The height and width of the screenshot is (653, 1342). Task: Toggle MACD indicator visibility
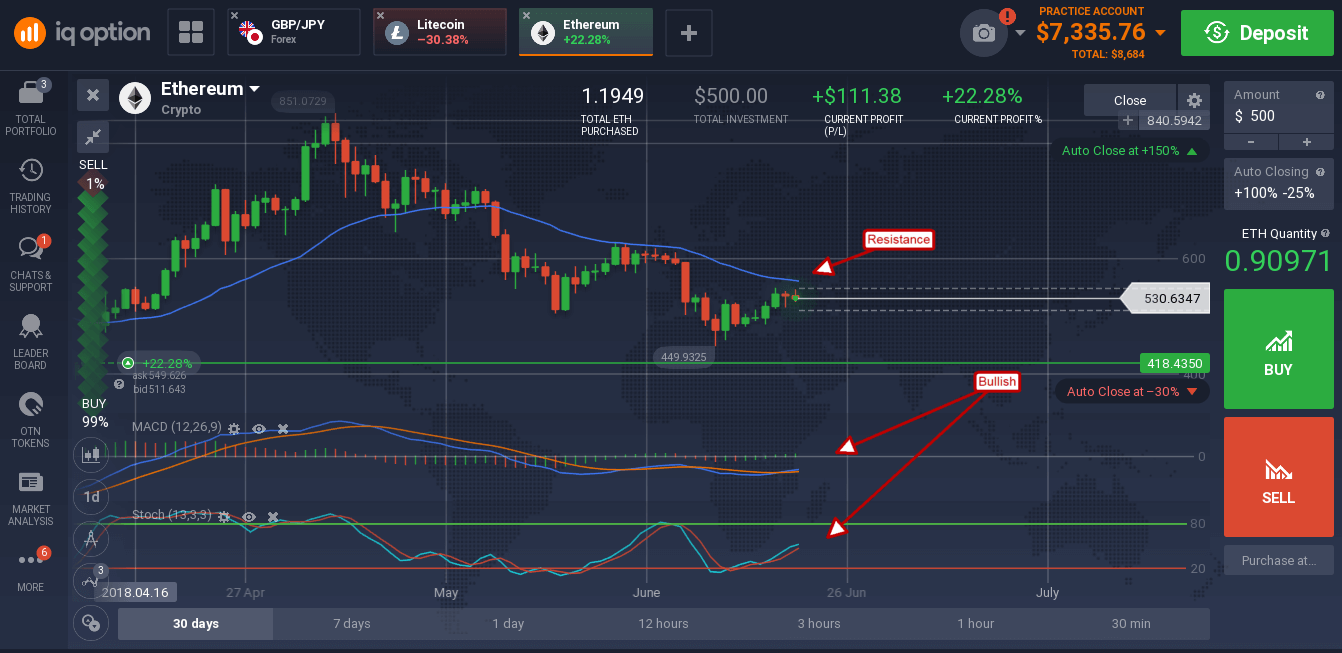tap(259, 428)
